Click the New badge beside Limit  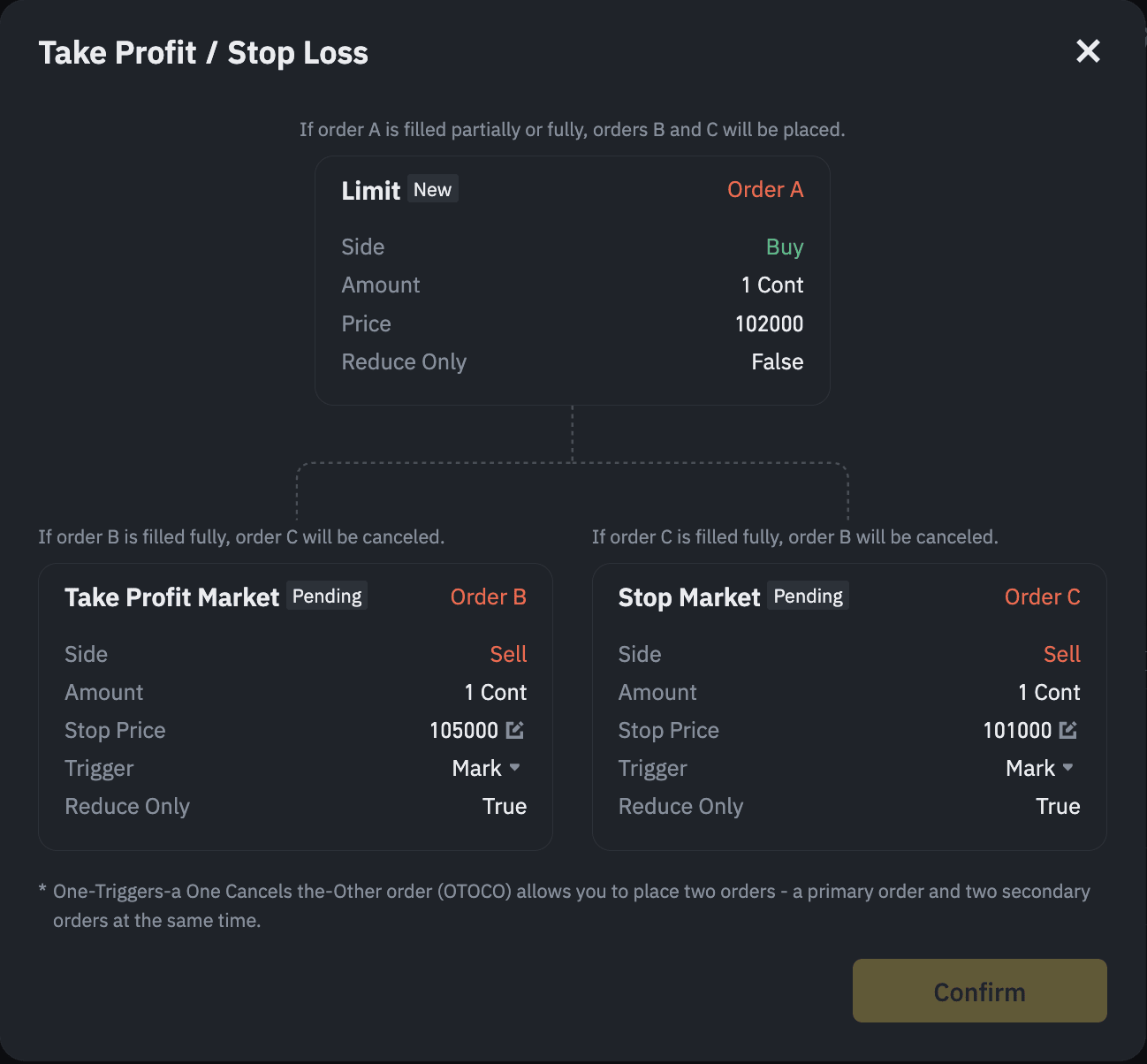pos(432,189)
